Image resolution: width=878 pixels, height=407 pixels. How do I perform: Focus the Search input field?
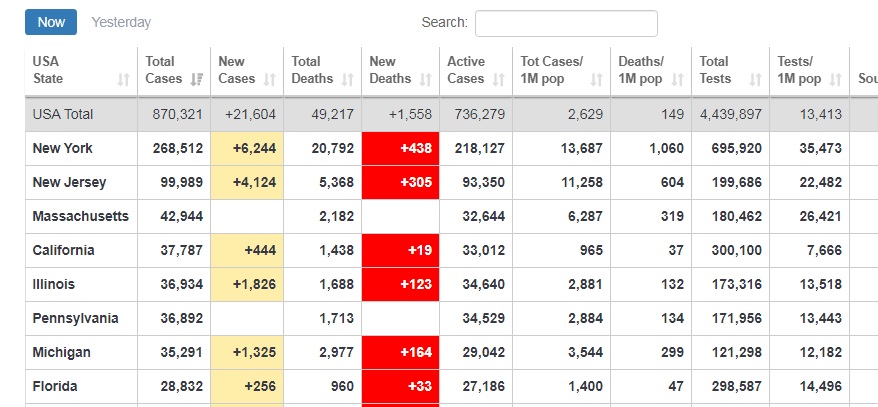[x=566, y=24]
